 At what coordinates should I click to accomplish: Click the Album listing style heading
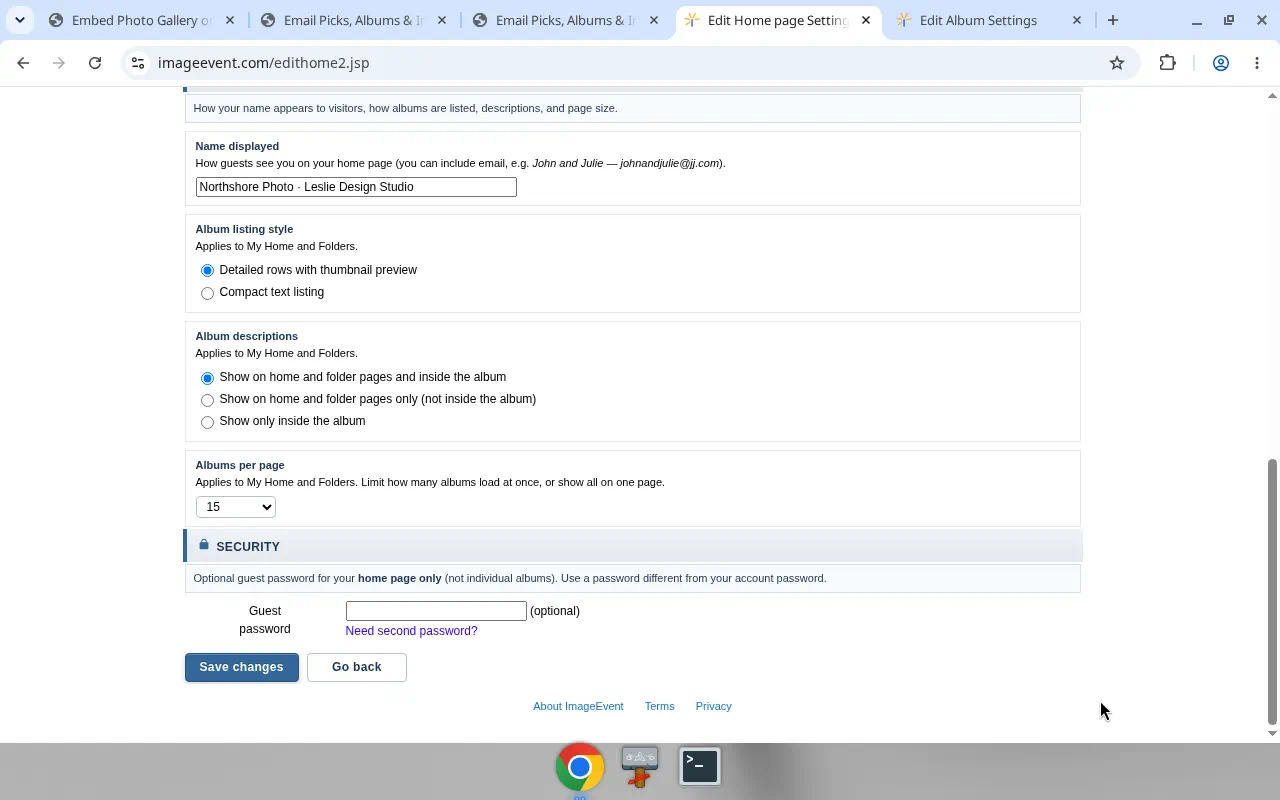[244, 229]
